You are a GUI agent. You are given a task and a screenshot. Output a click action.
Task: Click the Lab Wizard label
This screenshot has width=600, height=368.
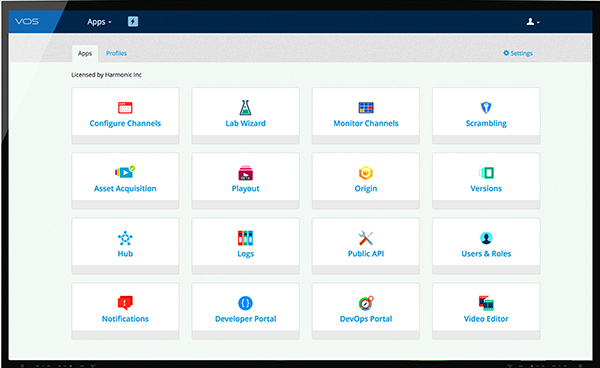point(245,123)
